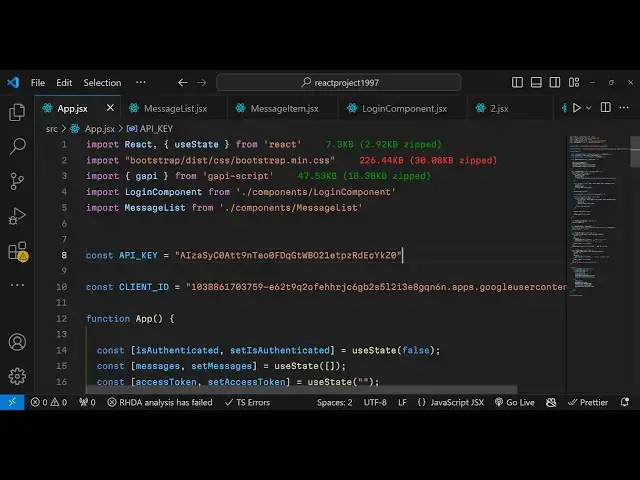Toggle bottom panel layout icon
Image resolution: width=640 pixels, height=480 pixels.
pyautogui.click(x=536, y=82)
